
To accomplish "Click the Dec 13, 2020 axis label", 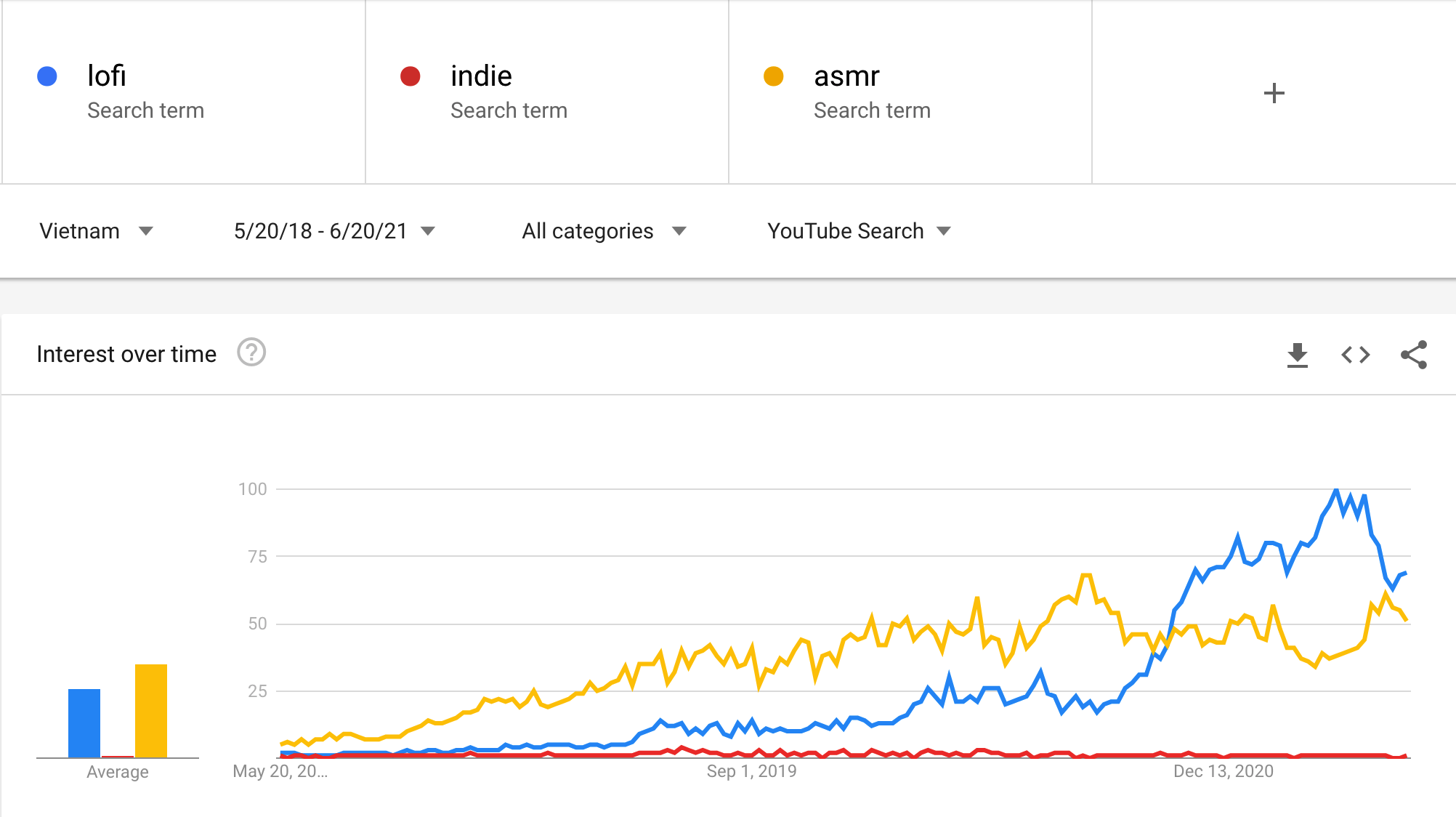I will click(1224, 771).
